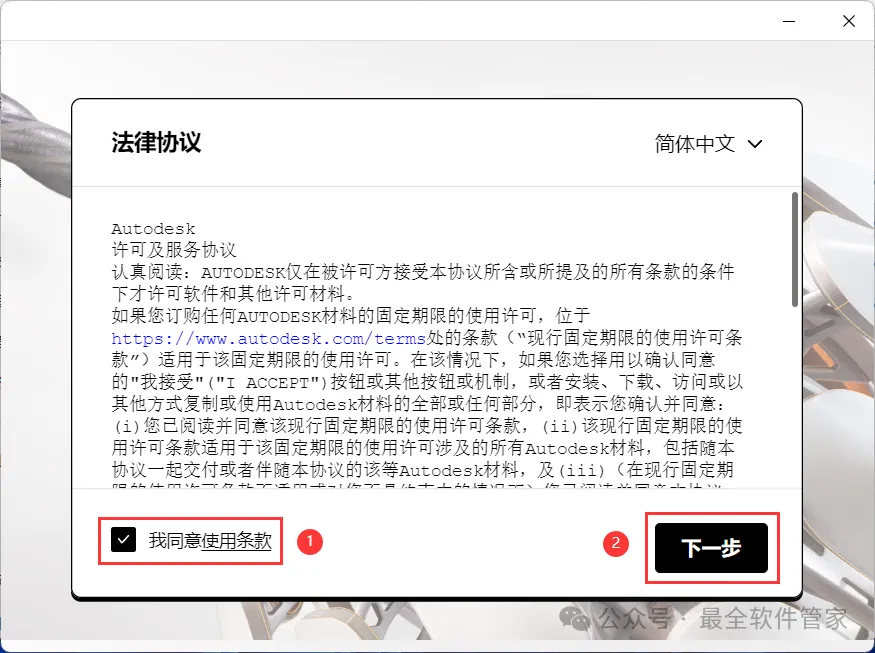Open the https://www.autodesk.com/terms link
875x653 pixels.
(269, 338)
